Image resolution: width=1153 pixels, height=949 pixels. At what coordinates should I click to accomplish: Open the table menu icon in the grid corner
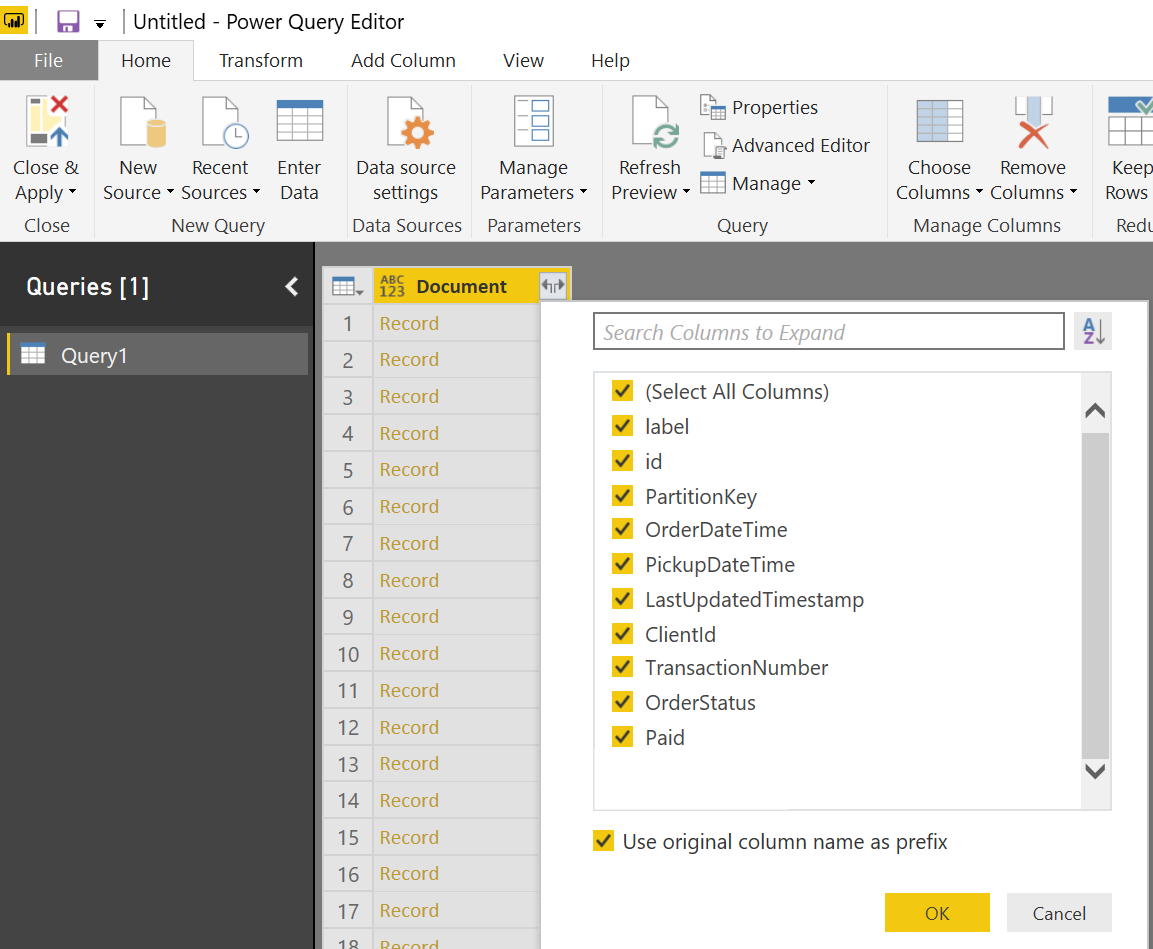347,286
